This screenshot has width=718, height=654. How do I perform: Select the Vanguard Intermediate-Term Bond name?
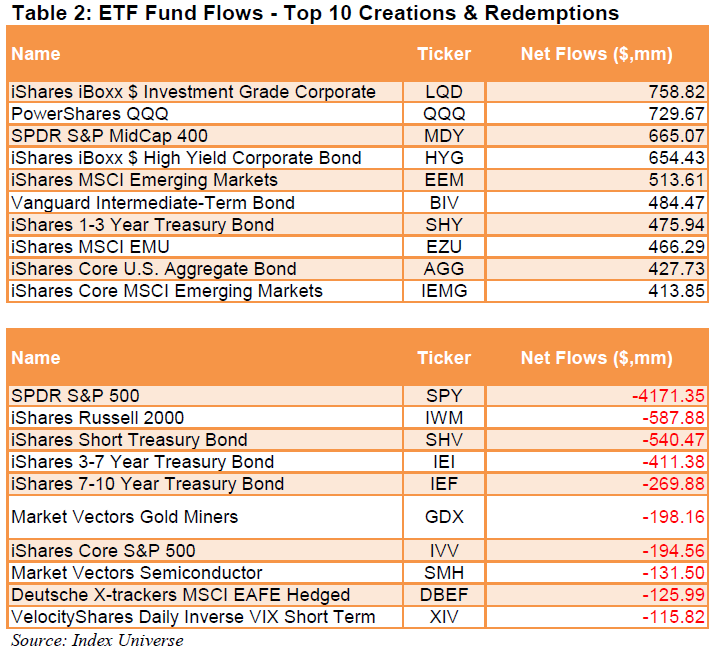coord(152,203)
